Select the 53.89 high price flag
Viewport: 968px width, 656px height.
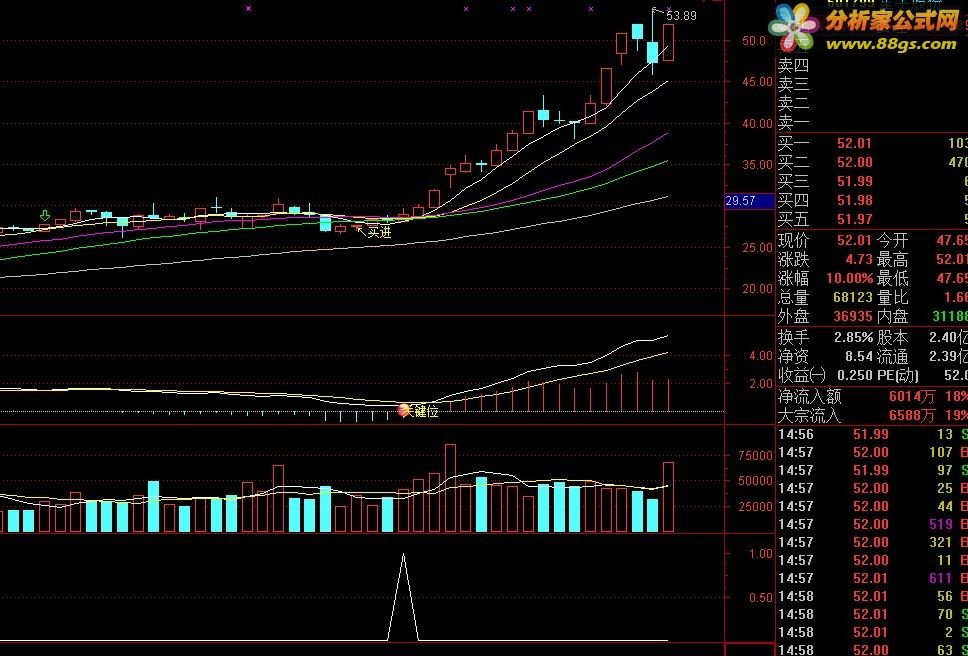(x=682, y=16)
